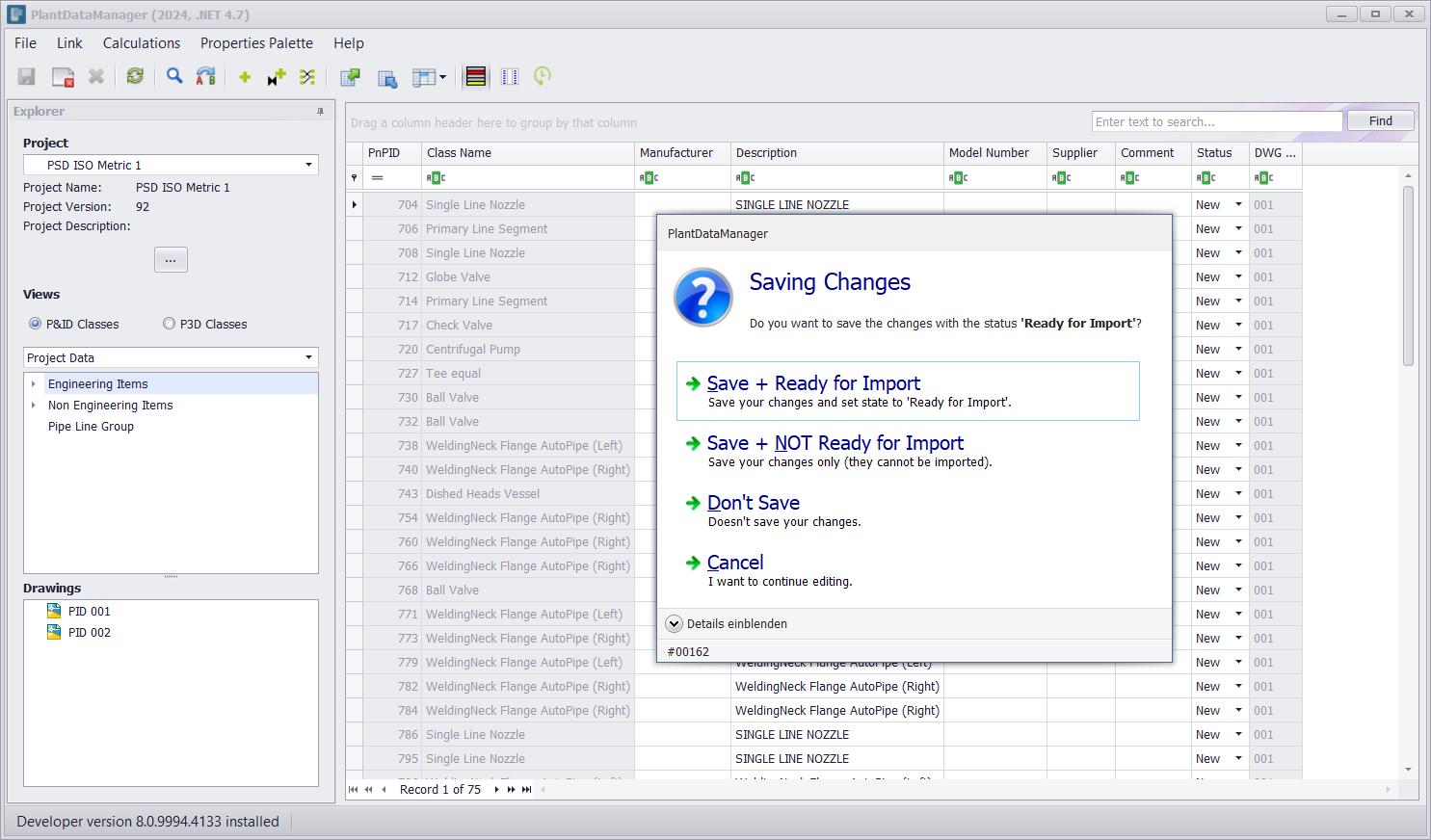Choose Cancel to continue editing
1431x840 pixels.
908,570
